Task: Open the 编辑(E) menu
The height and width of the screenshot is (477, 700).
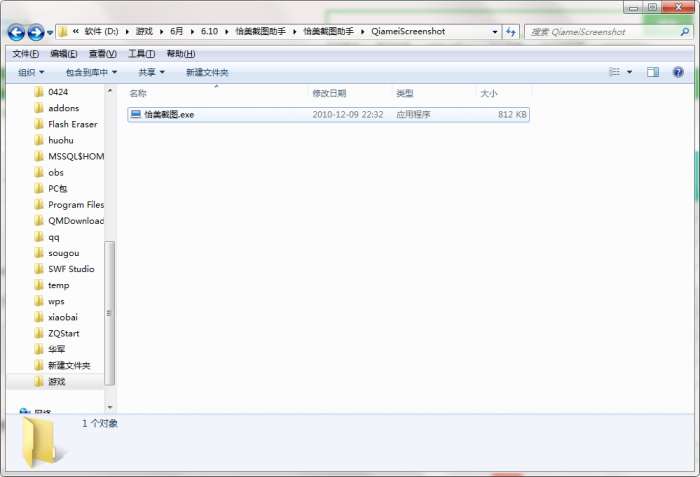Action: (64, 54)
